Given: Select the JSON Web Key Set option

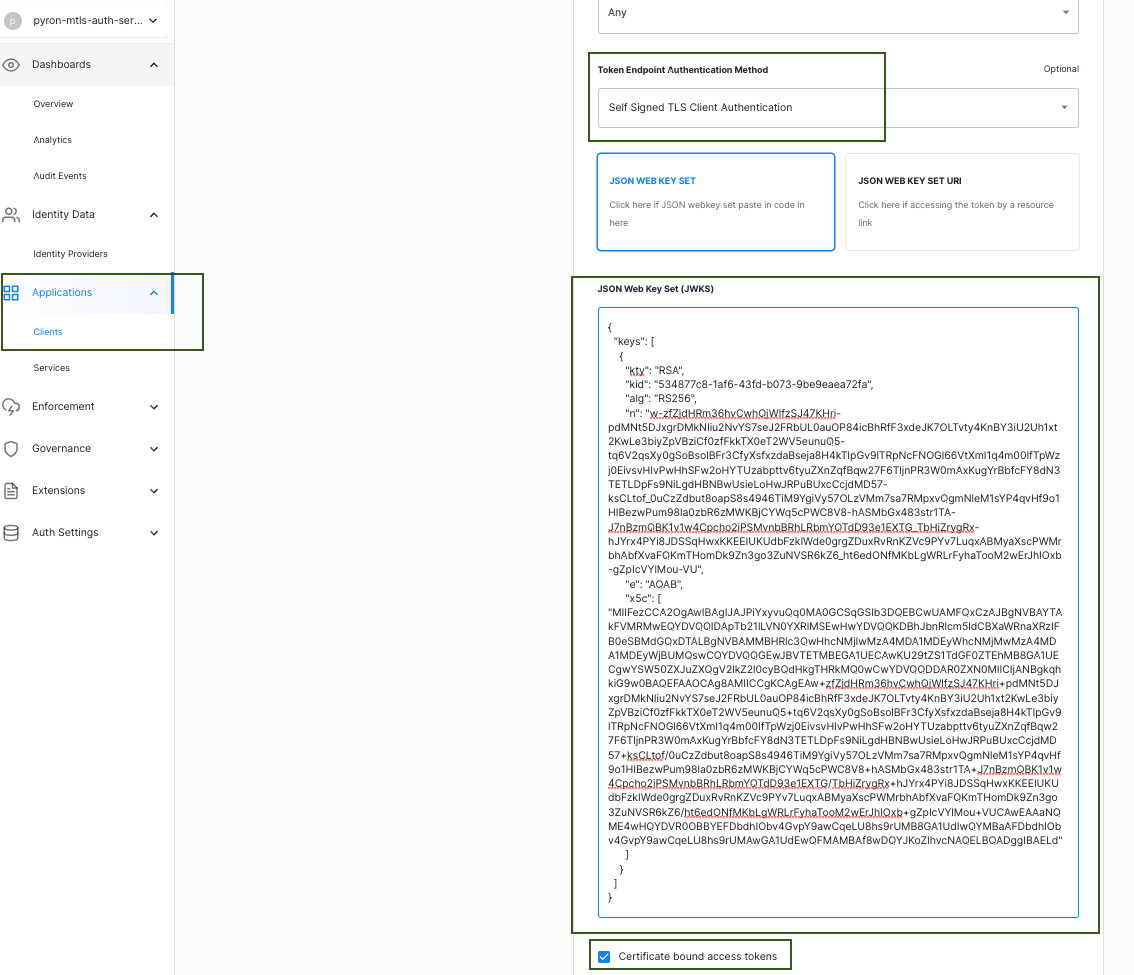Looking at the screenshot, I should point(715,201).
